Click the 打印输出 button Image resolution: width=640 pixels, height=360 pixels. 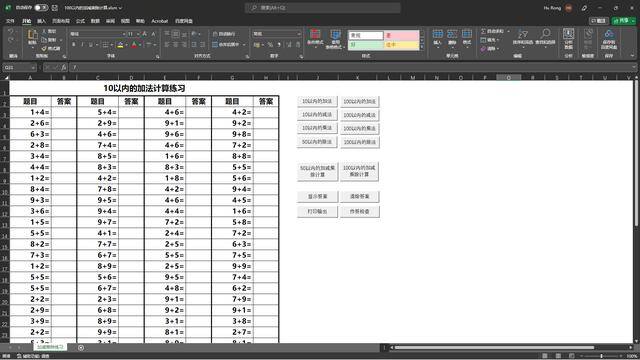point(317,211)
